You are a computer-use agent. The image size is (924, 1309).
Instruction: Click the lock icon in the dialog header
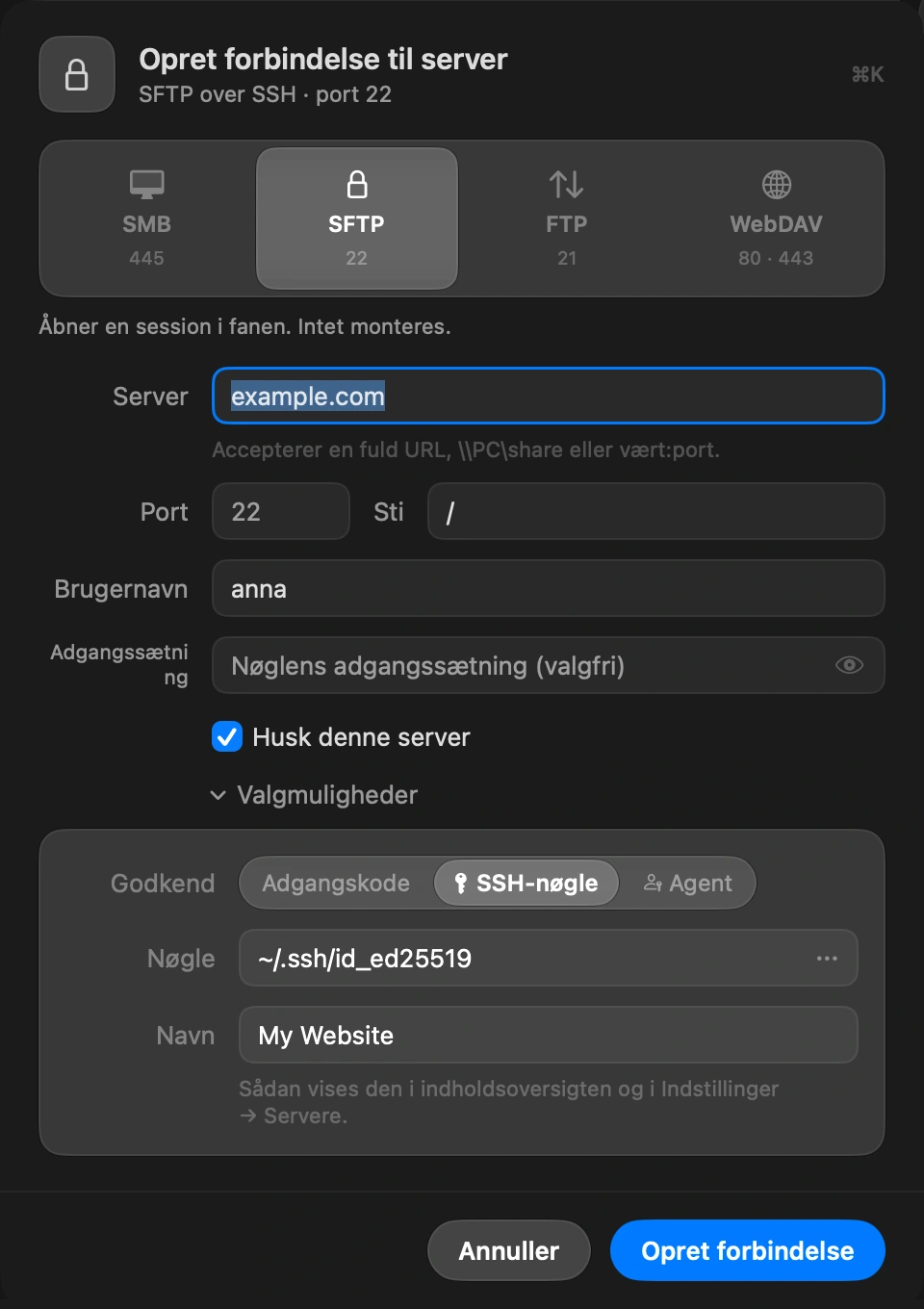(77, 75)
